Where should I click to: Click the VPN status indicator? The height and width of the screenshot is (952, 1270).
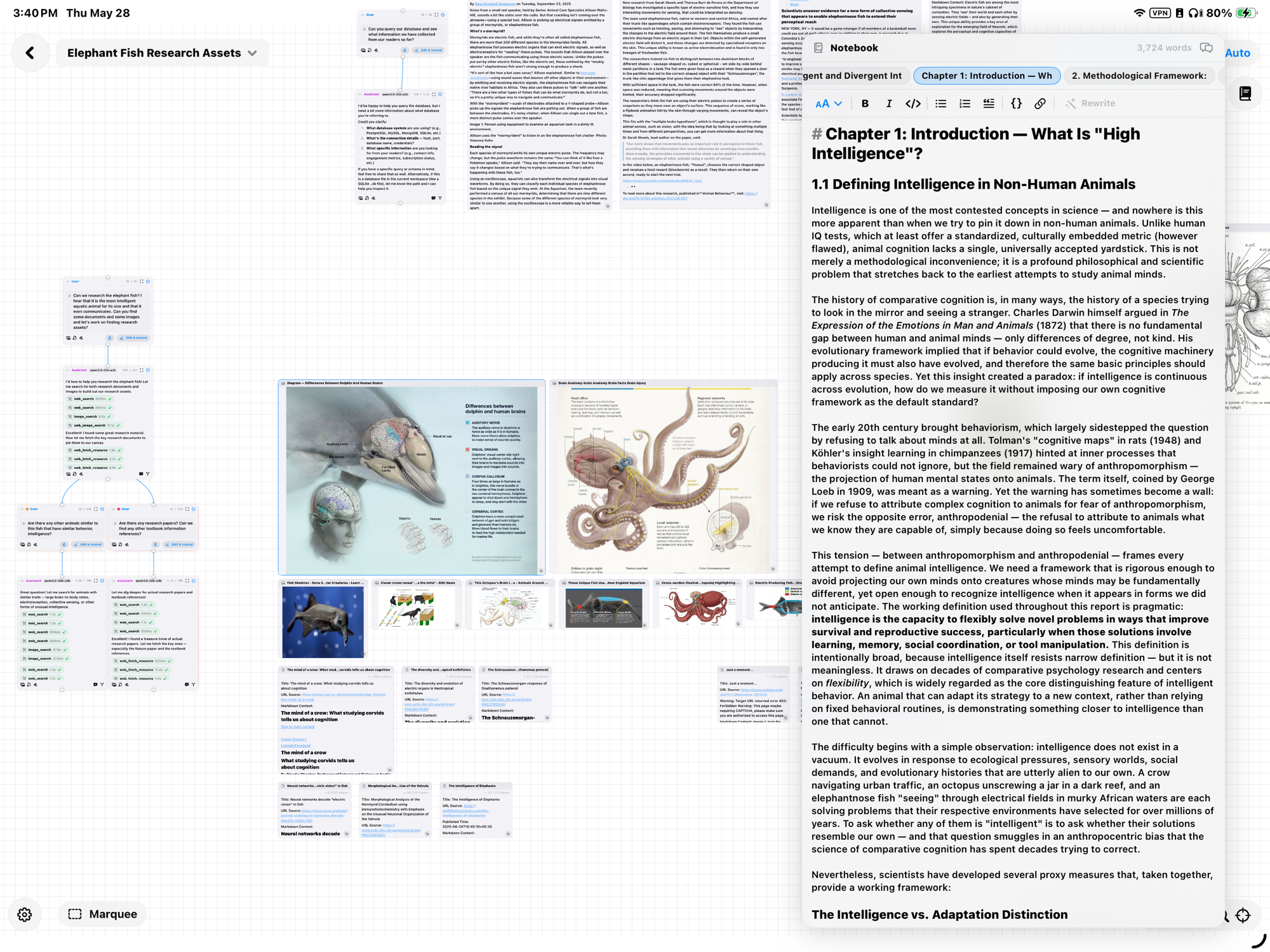click(1160, 13)
